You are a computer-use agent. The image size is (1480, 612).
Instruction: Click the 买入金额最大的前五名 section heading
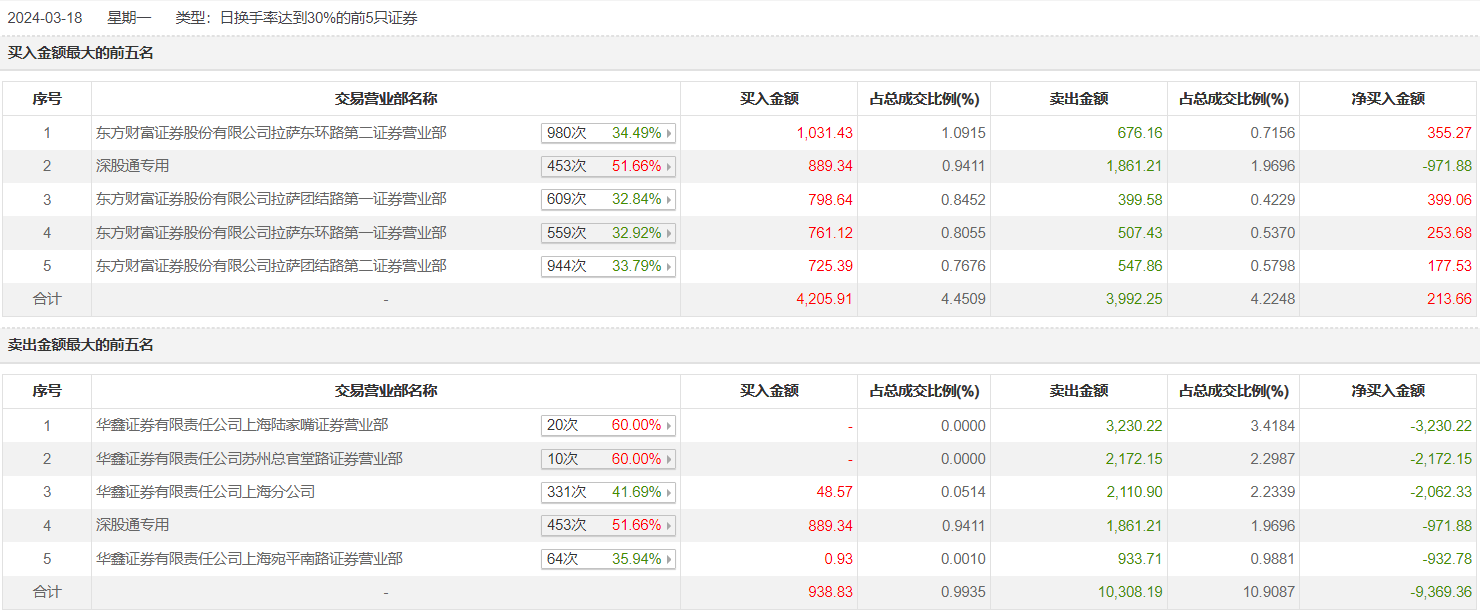coord(81,53)
